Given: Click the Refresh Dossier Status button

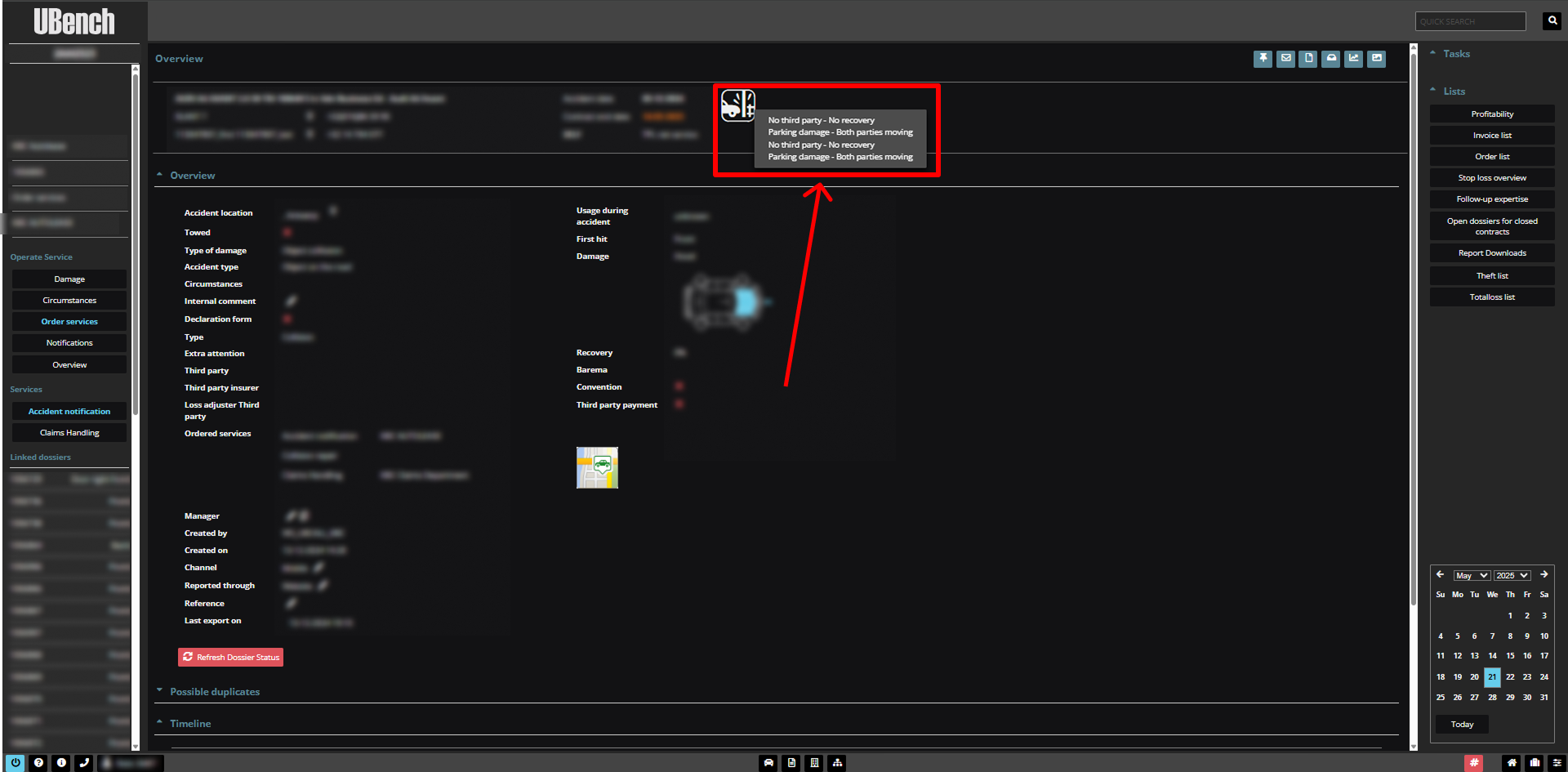Looking at the screenshot, I should [x=231, y=657].
